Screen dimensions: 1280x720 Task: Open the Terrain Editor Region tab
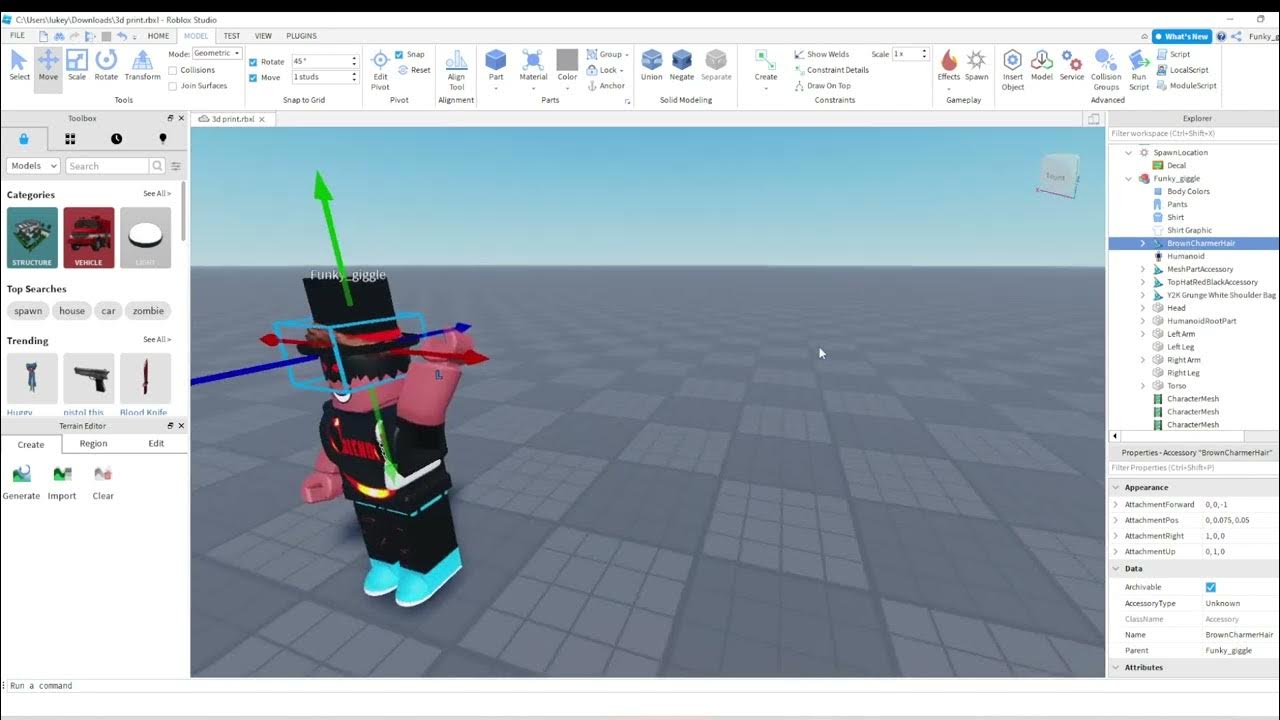(x=93, y=444)
